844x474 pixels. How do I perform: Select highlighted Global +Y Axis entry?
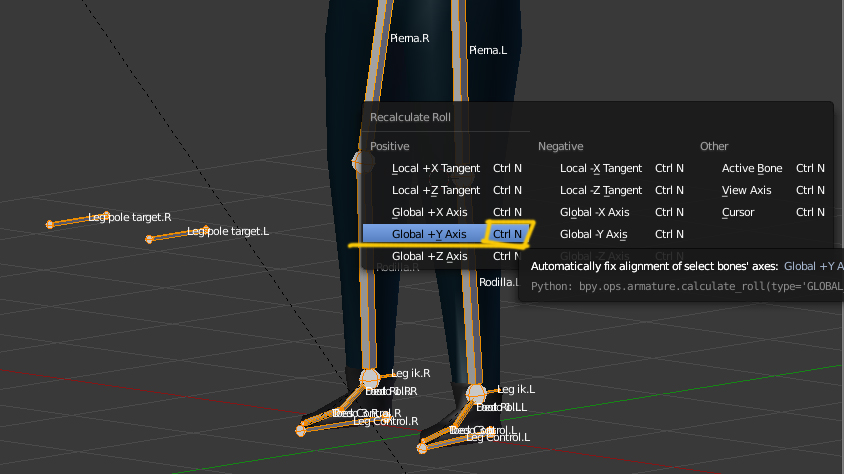pyautogui.click(x=446, y=234)
